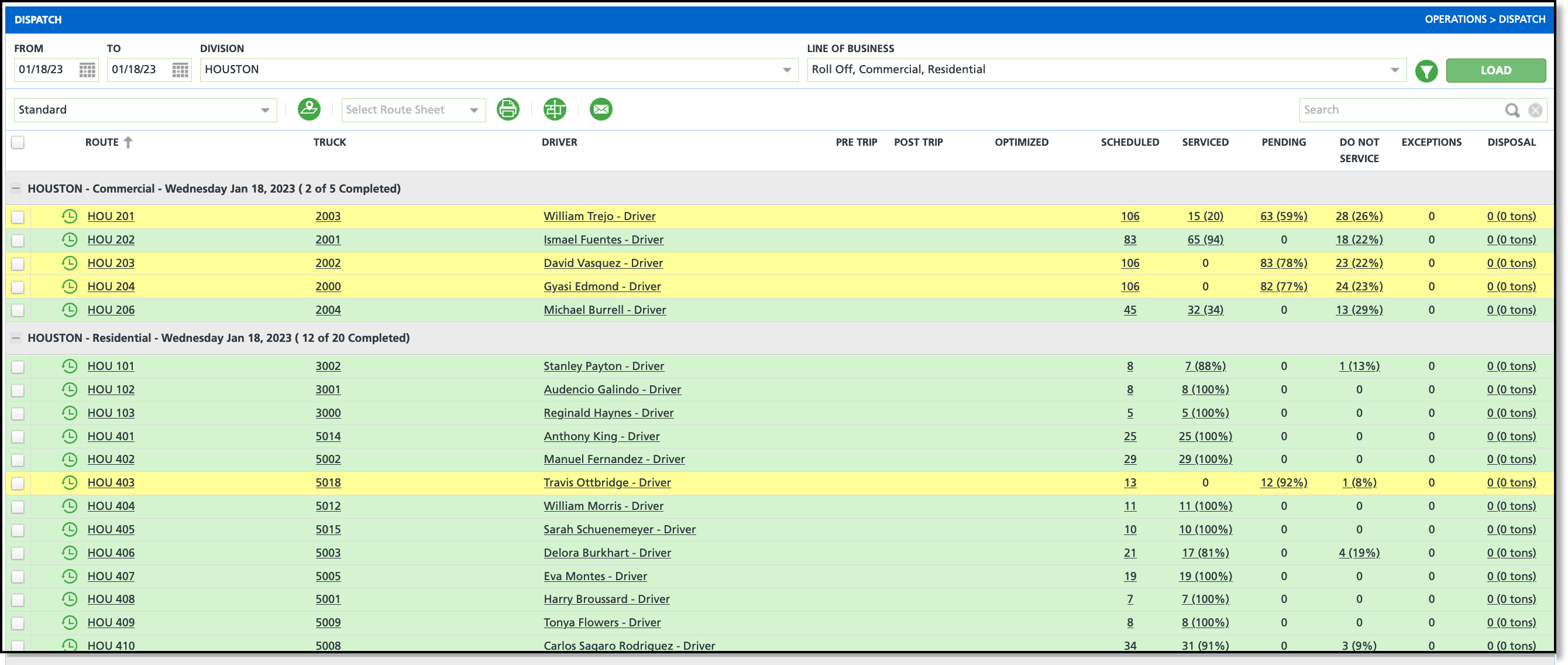
Task: Click the clock icon for HOU 201
Action: tap(70, 216)
